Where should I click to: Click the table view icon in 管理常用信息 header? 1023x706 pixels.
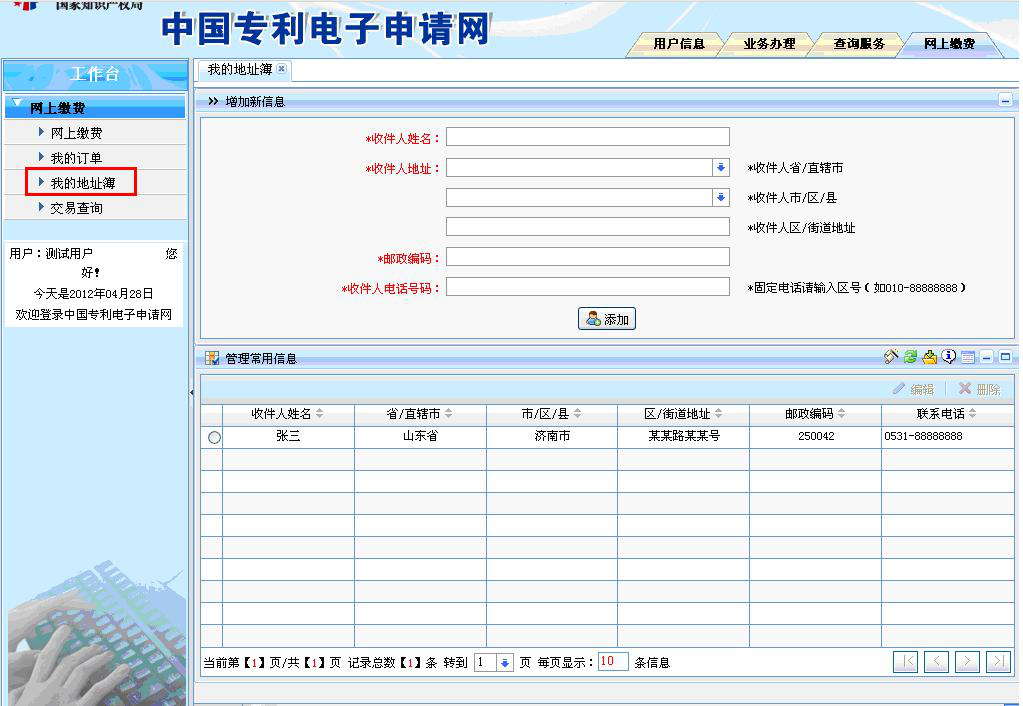(967, 357)
